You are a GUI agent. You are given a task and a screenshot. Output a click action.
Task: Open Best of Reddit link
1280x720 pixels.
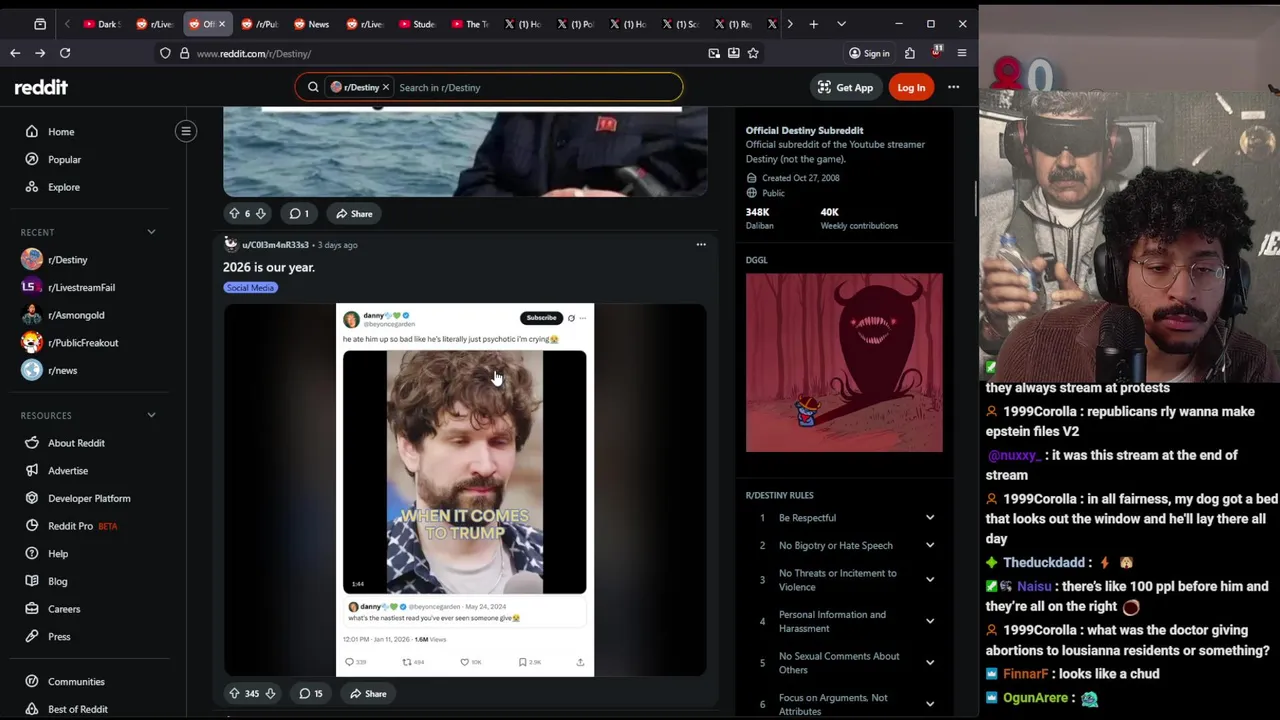pyautogui.click(x=78, y=709)
